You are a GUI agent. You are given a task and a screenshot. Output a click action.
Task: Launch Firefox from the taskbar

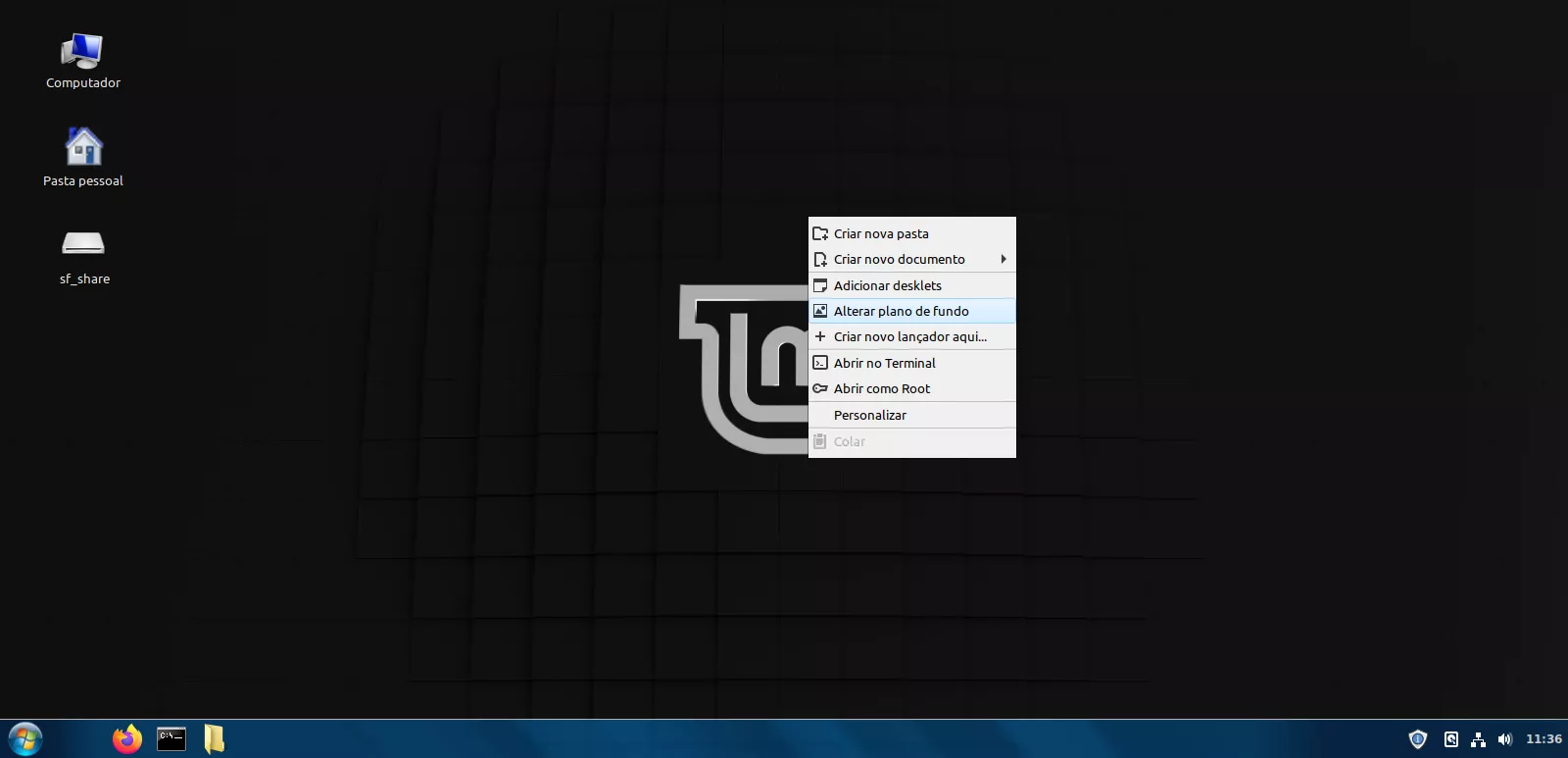click(126, 738)
